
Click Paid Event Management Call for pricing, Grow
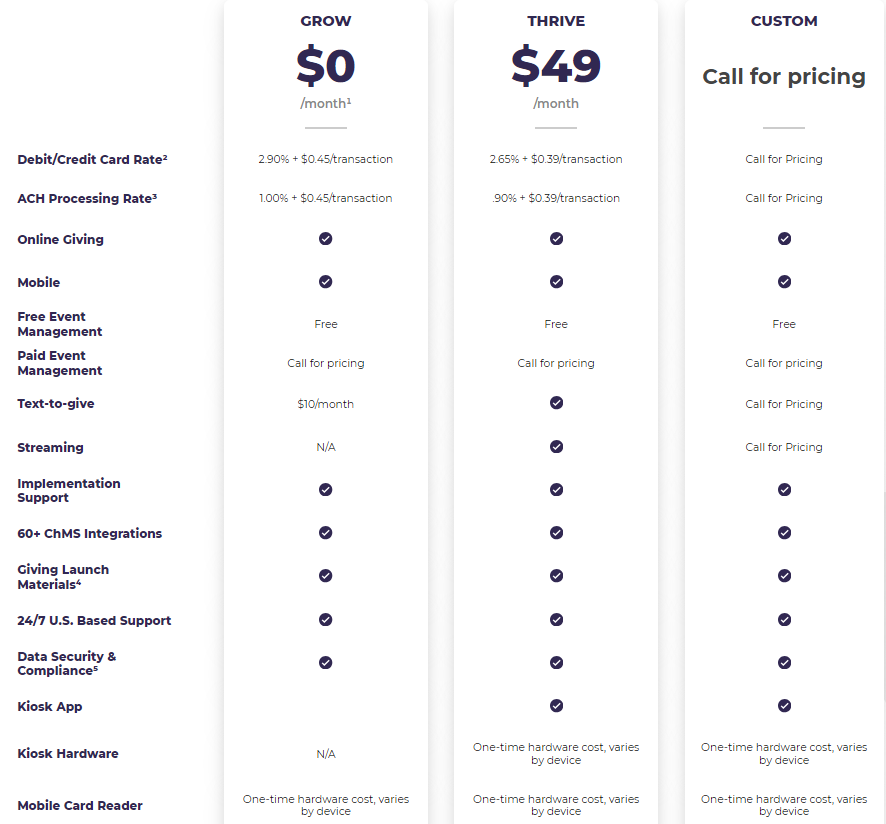325,363
